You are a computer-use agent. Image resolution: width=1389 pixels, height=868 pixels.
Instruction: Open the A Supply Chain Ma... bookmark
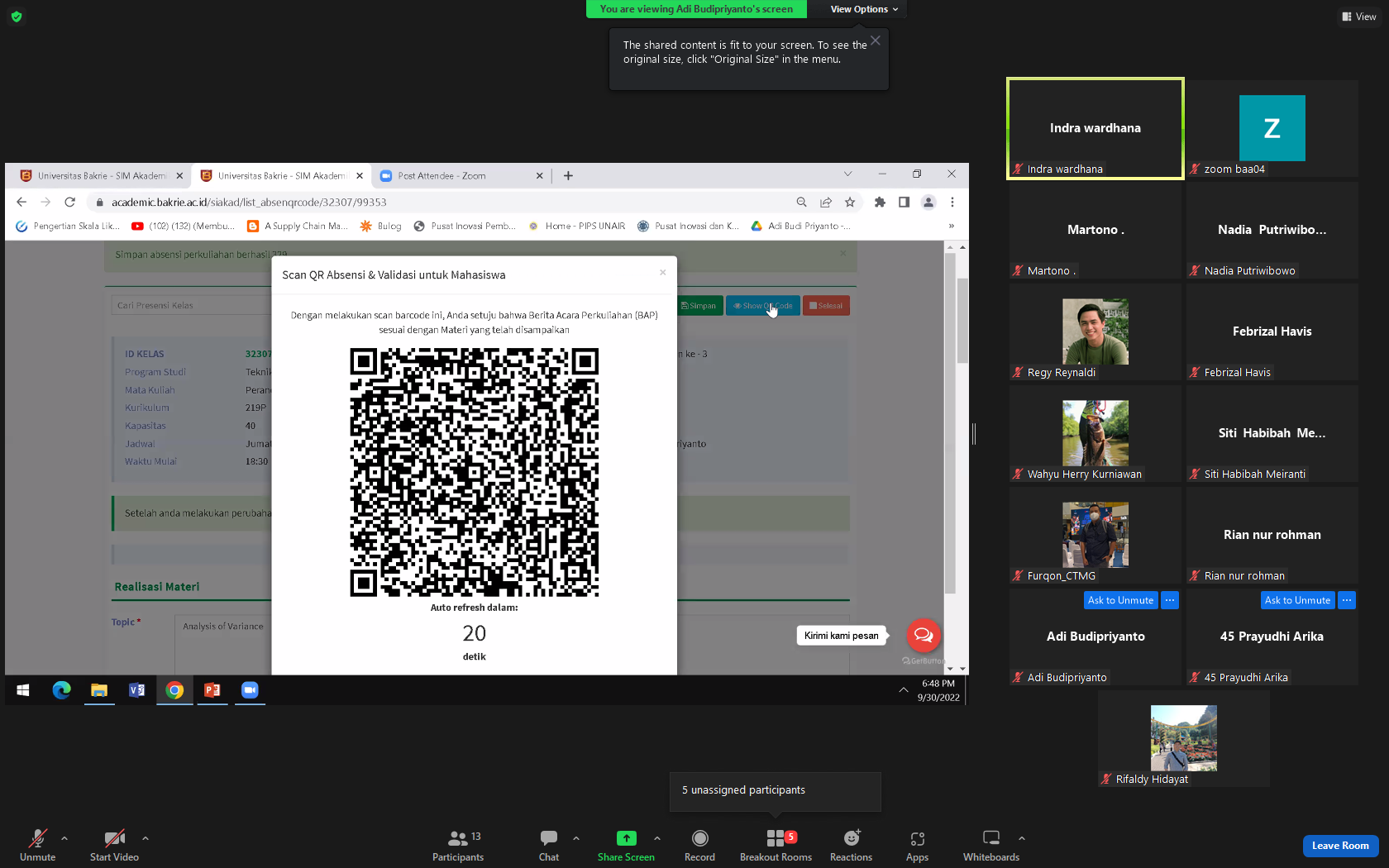(297, 226)
